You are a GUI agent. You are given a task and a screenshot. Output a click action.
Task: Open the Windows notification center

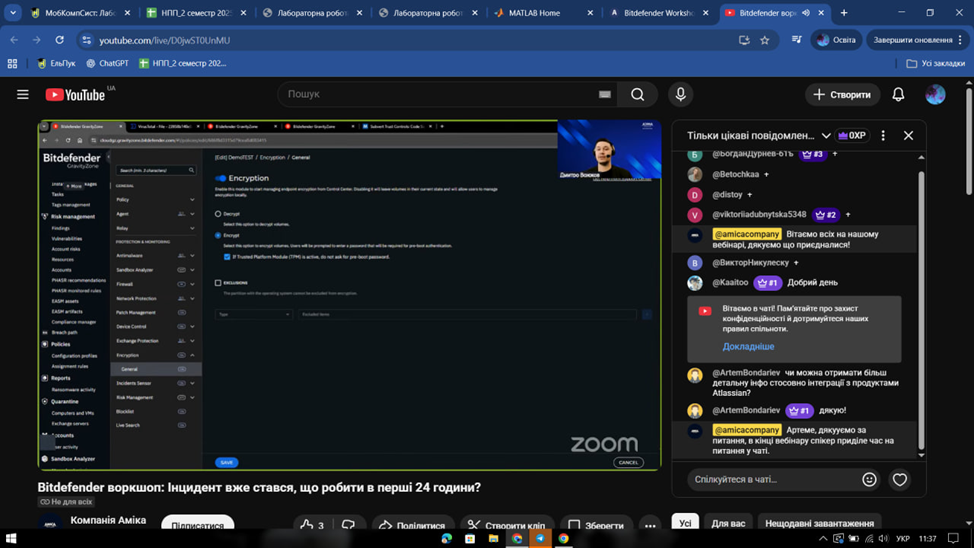pos(954,539)
